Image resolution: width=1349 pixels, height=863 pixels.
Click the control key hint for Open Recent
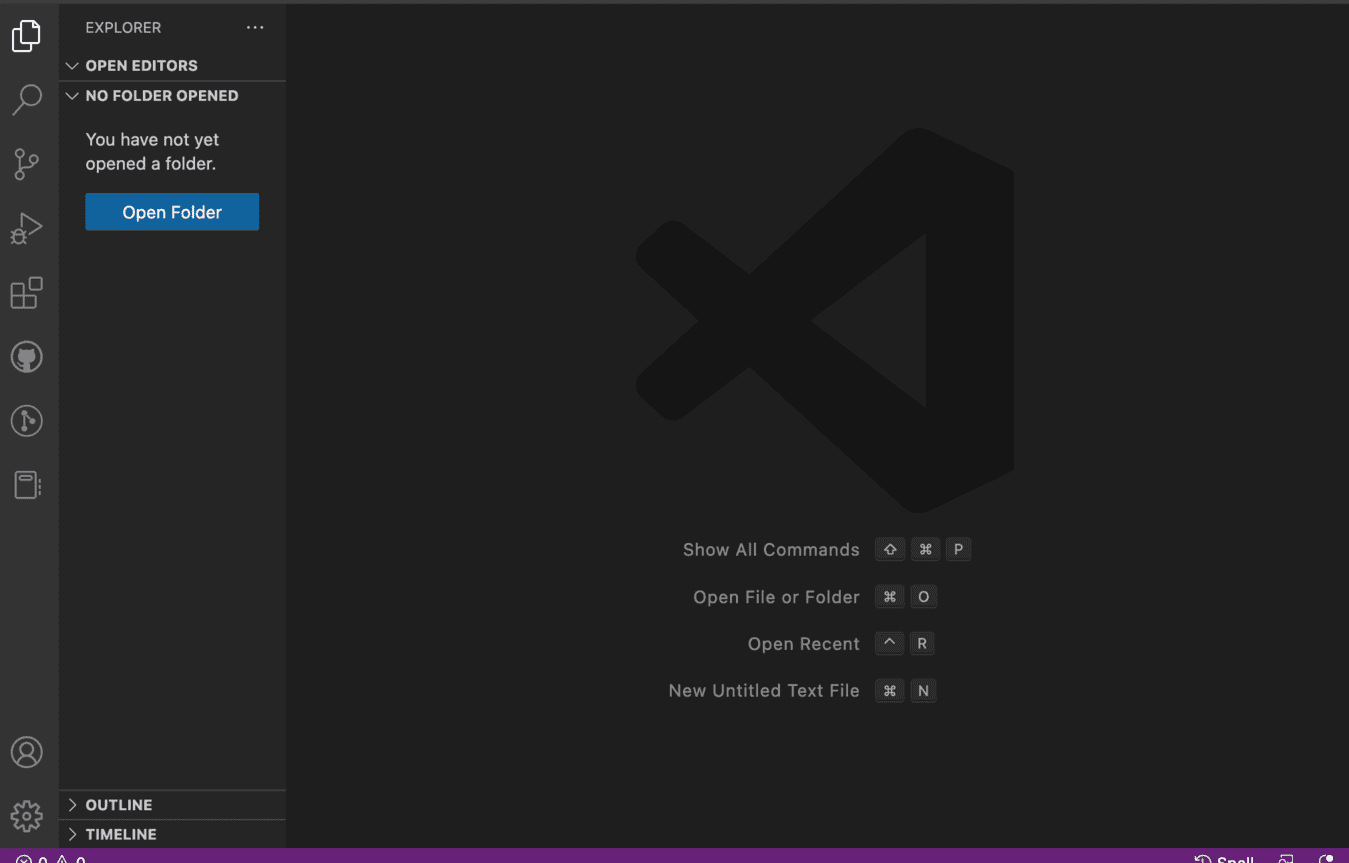[889, 644]
